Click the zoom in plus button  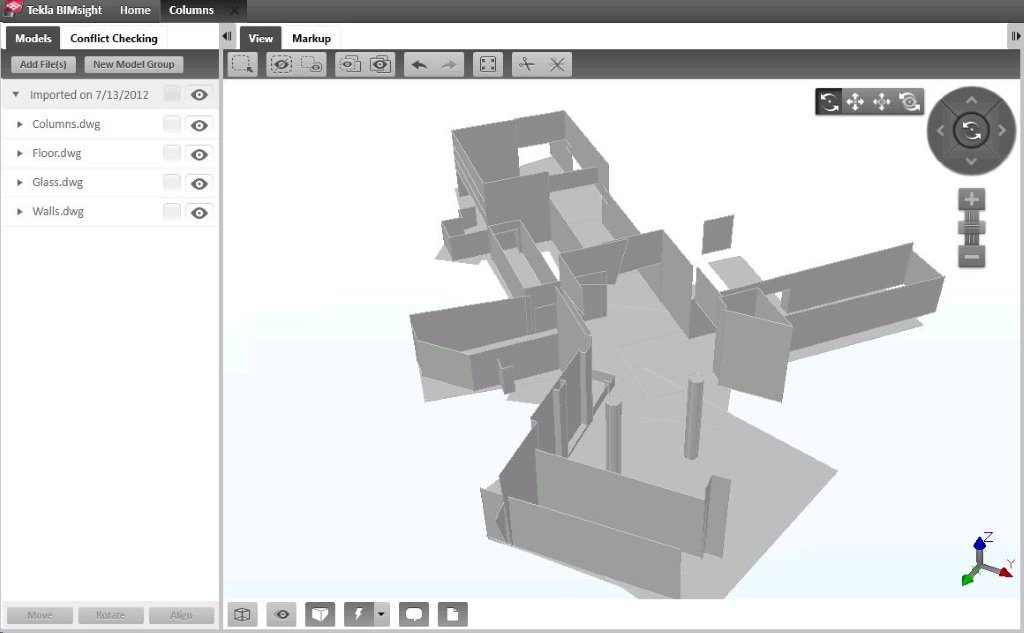pyautogui.click(x=971, y=199)
